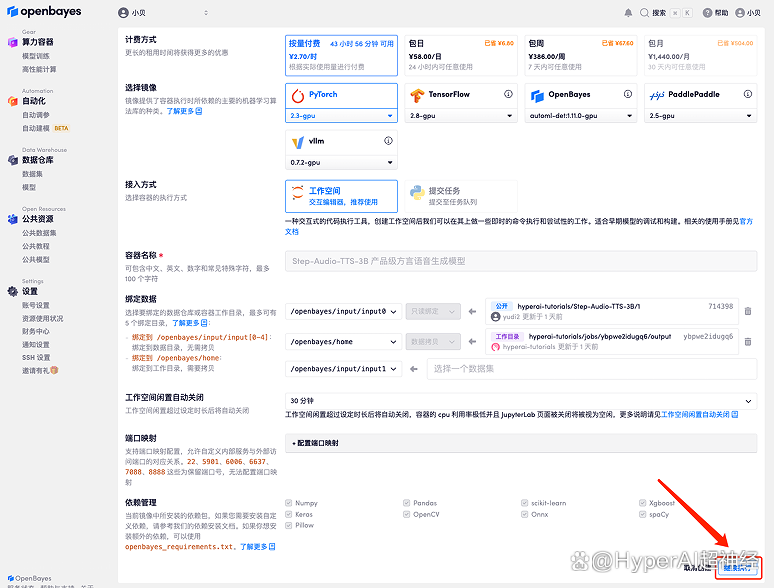Click the 配置端口映射 button

521,443
